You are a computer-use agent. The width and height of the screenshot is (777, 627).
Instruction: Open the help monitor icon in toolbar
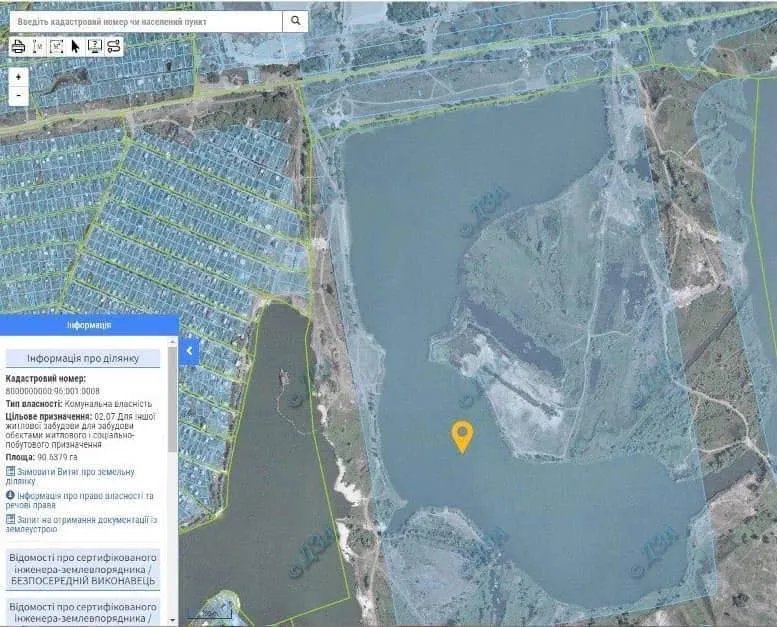(x=94, y=46)
